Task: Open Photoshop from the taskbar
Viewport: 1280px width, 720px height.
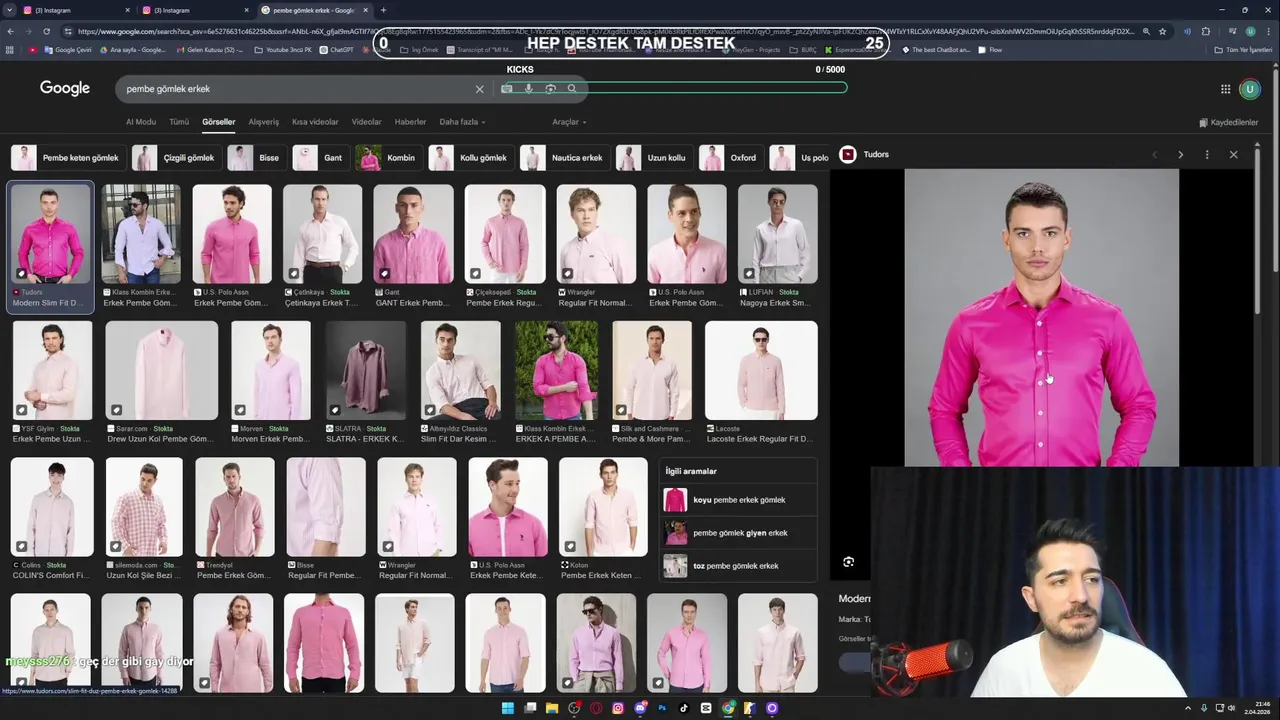Action: (662, 708)
